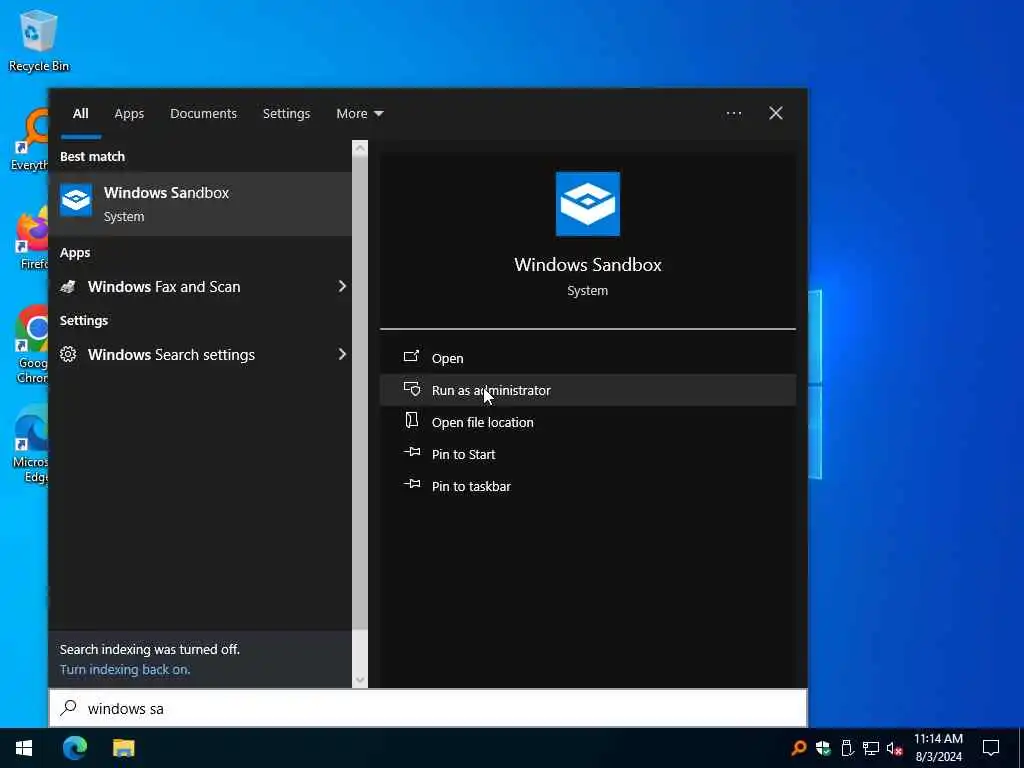Click the gear icon beside Windows Search settings
The image size is (1024, 768).
tap(68, 355)
